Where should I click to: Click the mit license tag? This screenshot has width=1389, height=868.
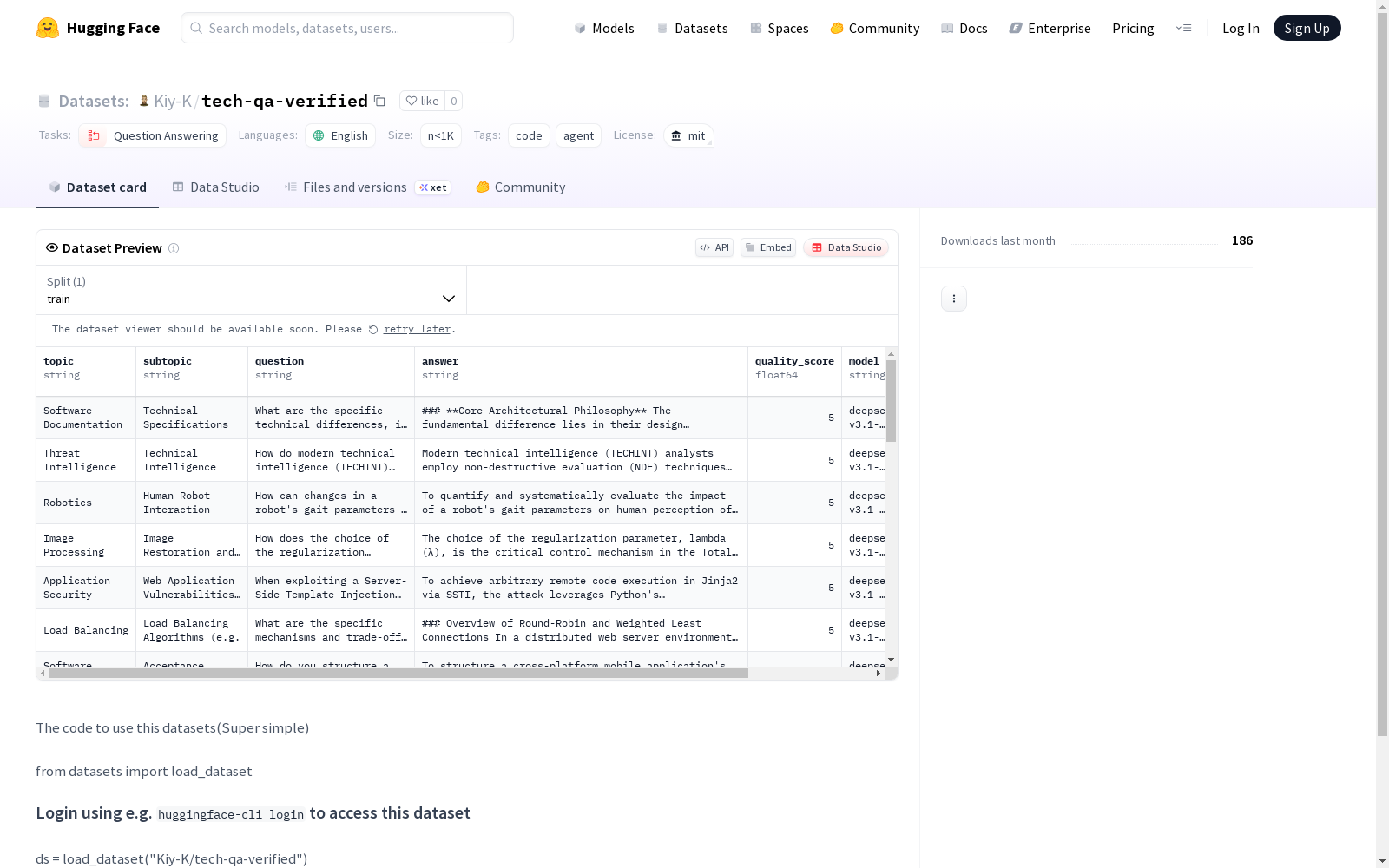pos(688,135)
